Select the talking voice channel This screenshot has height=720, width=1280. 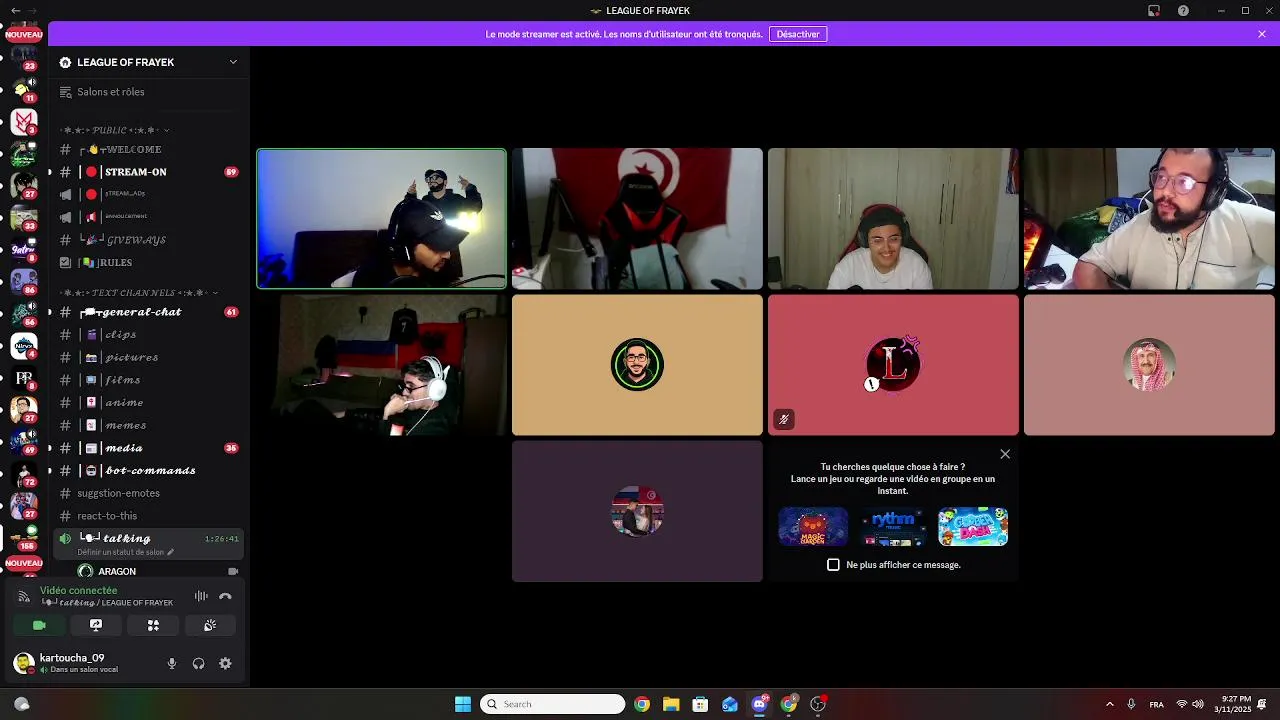[150, 543]
